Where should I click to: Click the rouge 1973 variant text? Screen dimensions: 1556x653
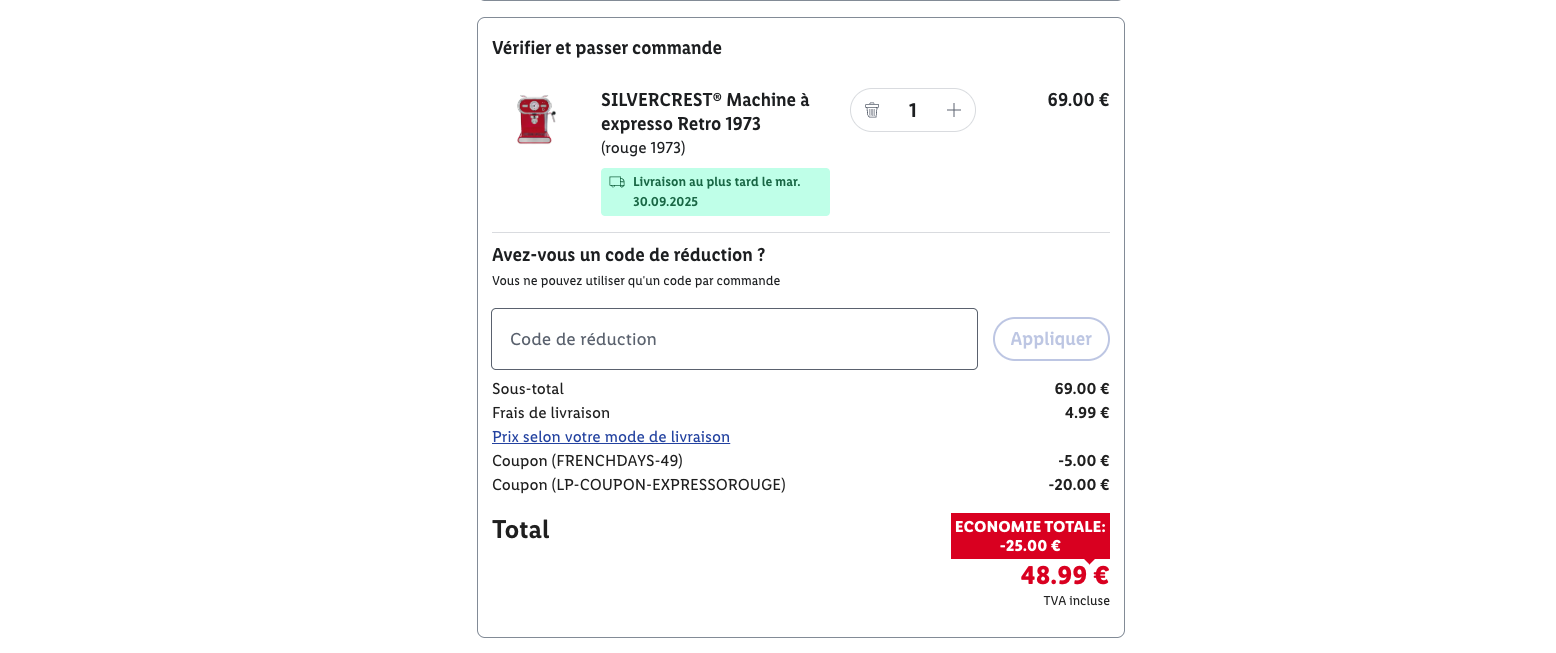pos(643,148)
